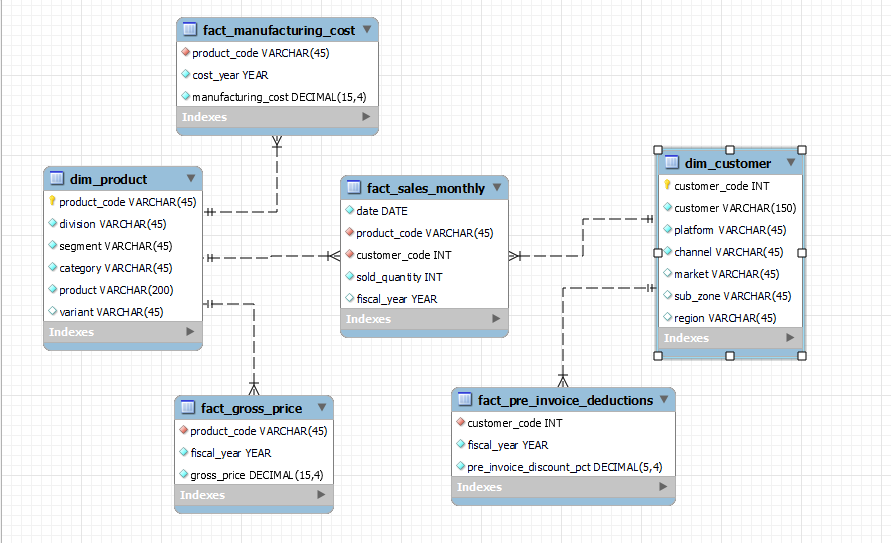The height and width of the screenshot is (543, 891).
Task: Expand Indexes section of fact_manufacturing_cost
Action: 366,116
